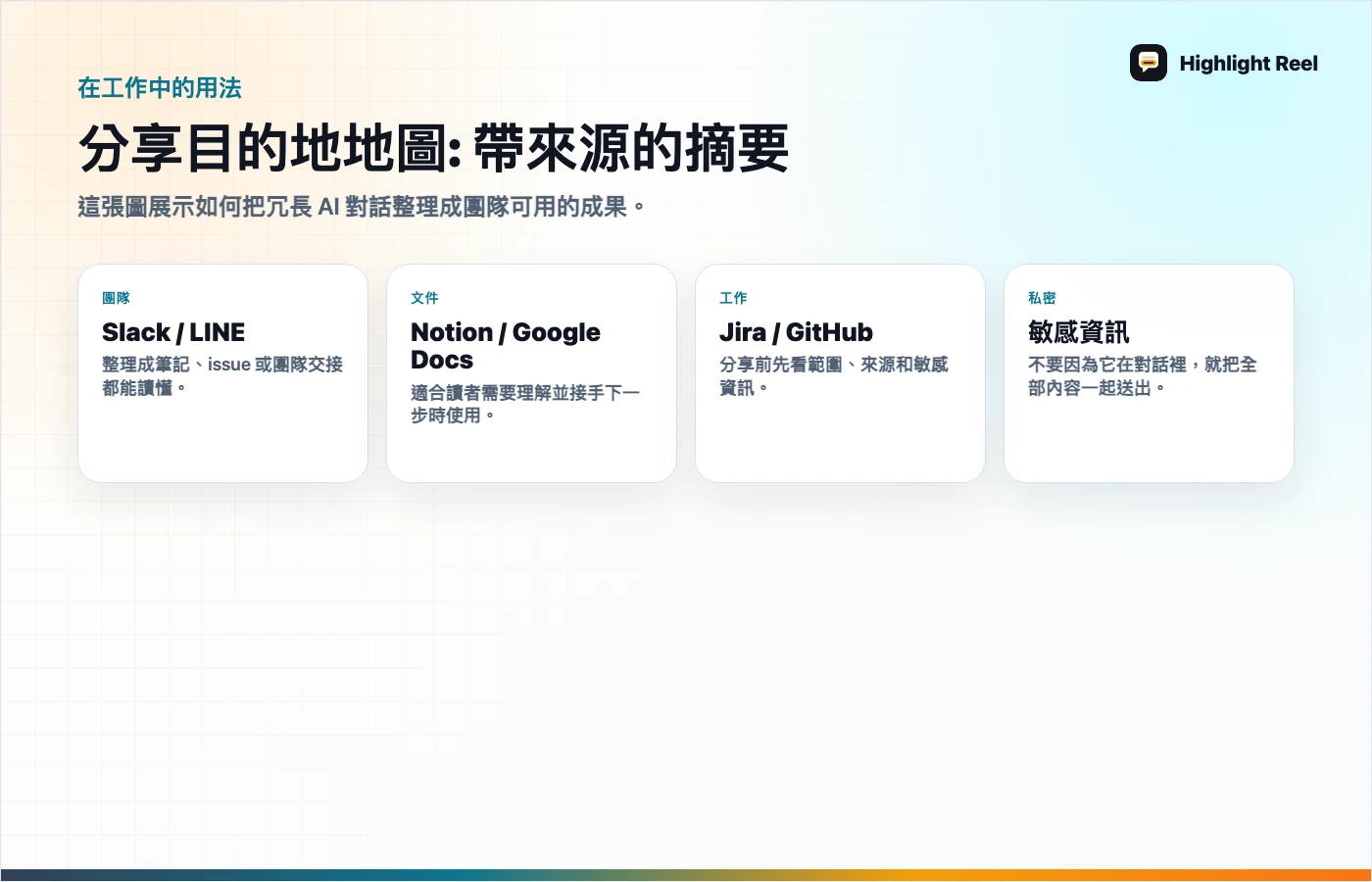Click the 文件 category label
The height and width of the screenshot is (882, 1372).
point(424,298)
